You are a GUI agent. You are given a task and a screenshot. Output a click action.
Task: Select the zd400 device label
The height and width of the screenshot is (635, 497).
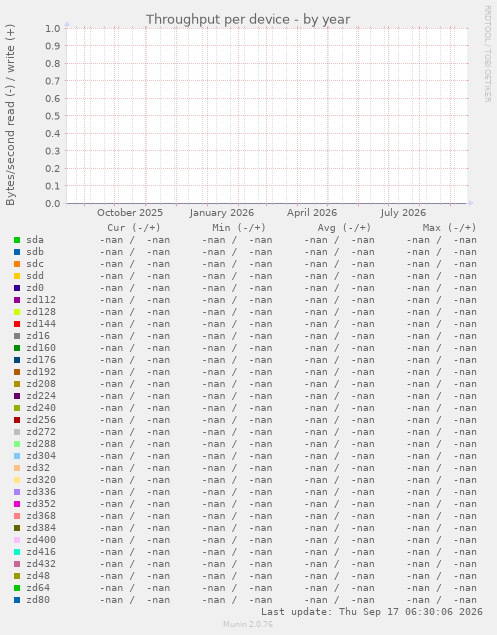41,540
